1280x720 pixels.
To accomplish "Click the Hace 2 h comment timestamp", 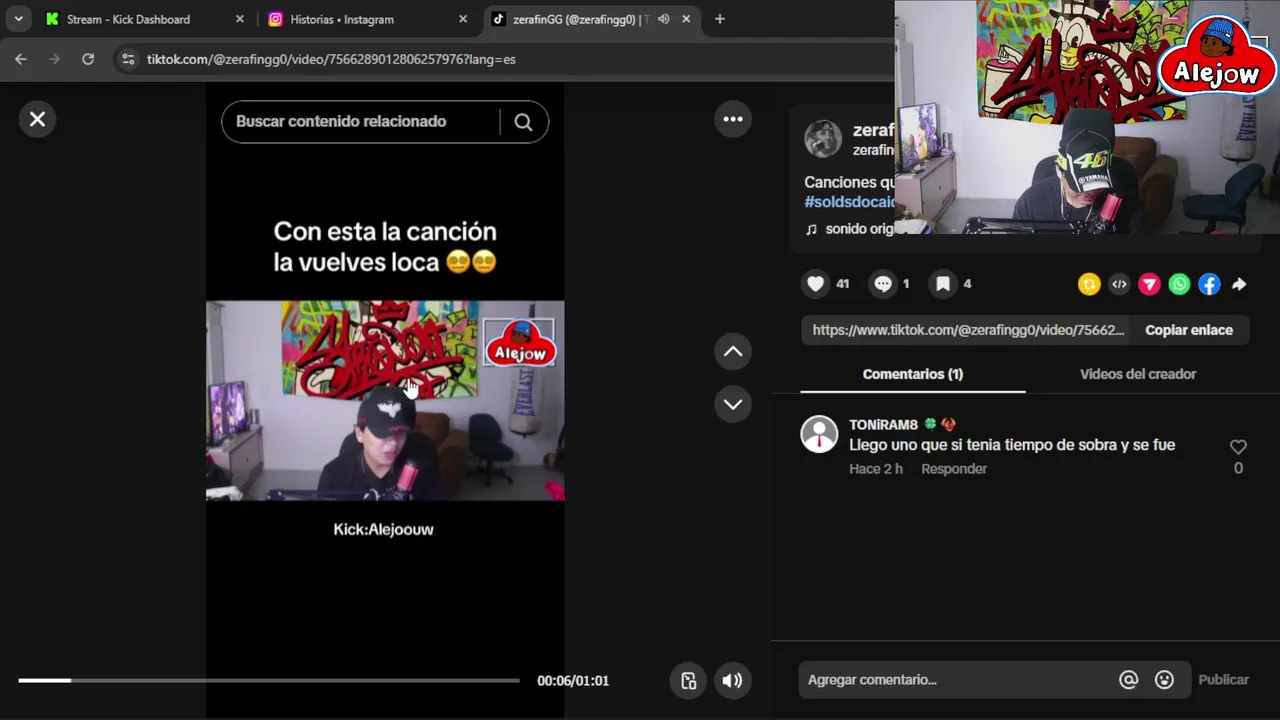I will [x=876, y=469].
